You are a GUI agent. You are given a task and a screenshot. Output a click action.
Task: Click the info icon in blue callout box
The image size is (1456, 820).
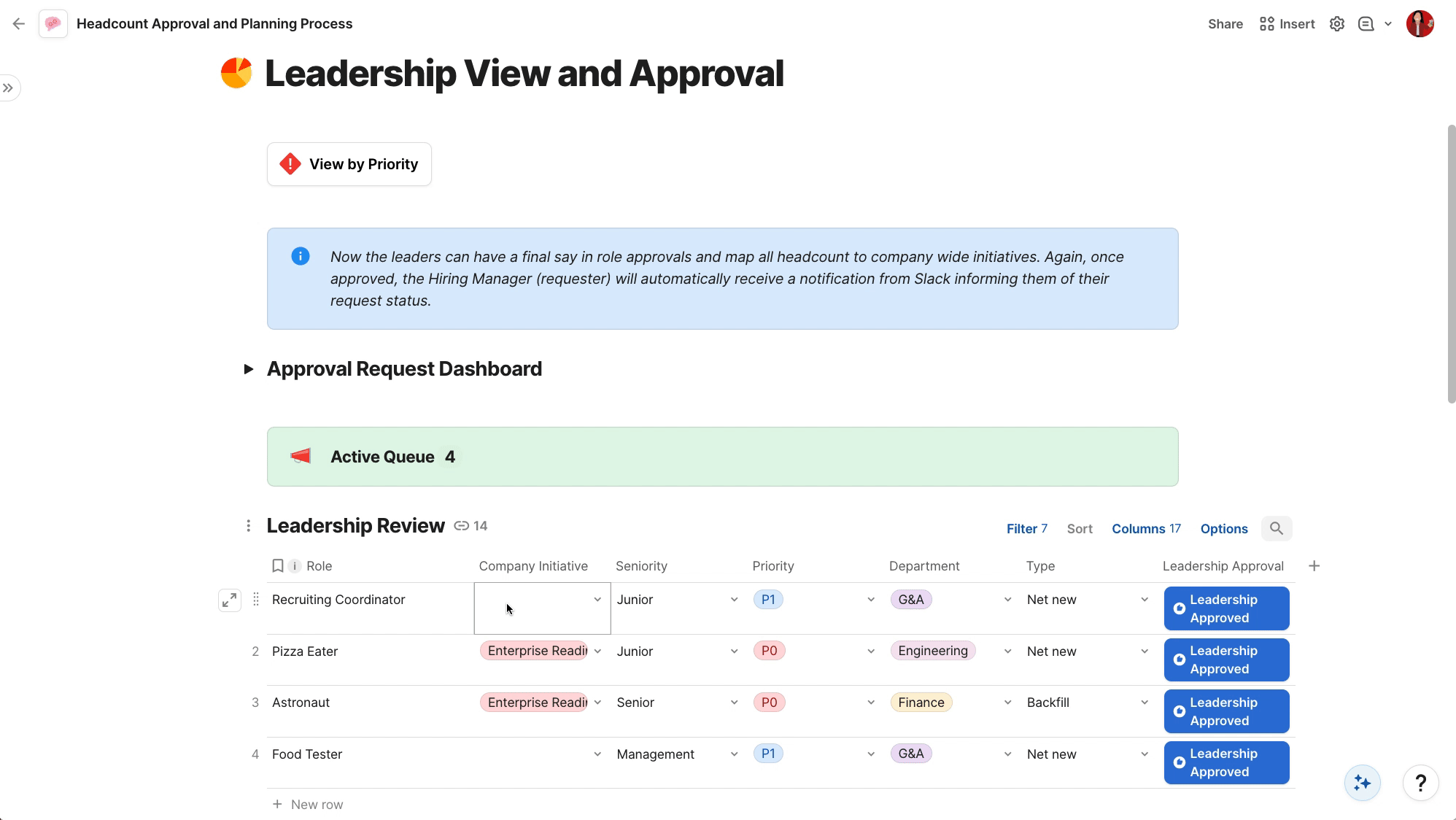[300, 256]
